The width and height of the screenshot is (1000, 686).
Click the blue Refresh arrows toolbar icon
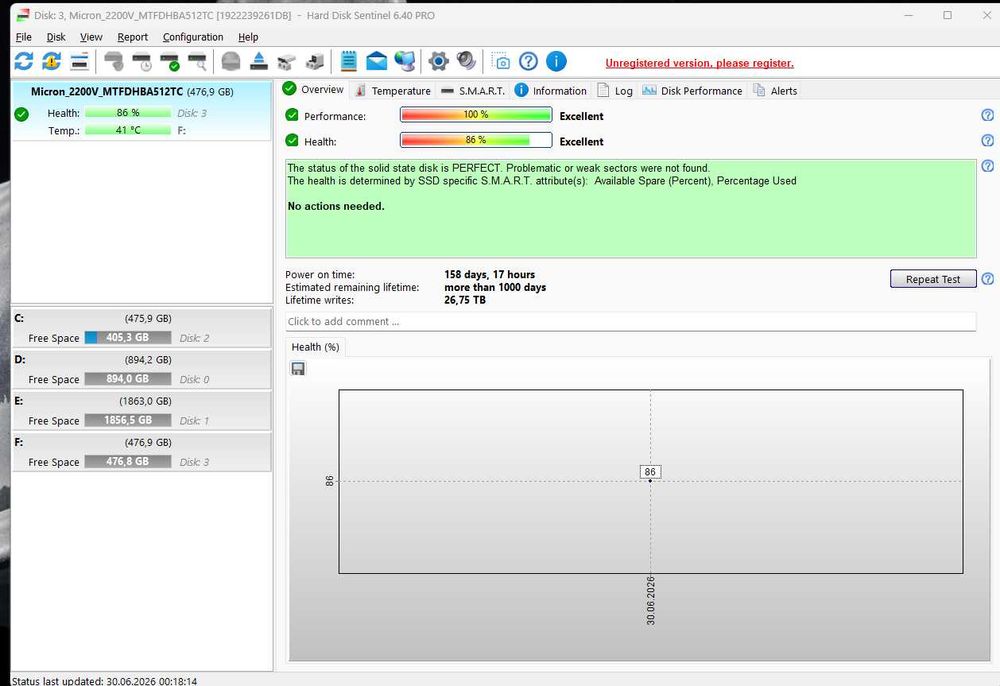coord(24,61)
